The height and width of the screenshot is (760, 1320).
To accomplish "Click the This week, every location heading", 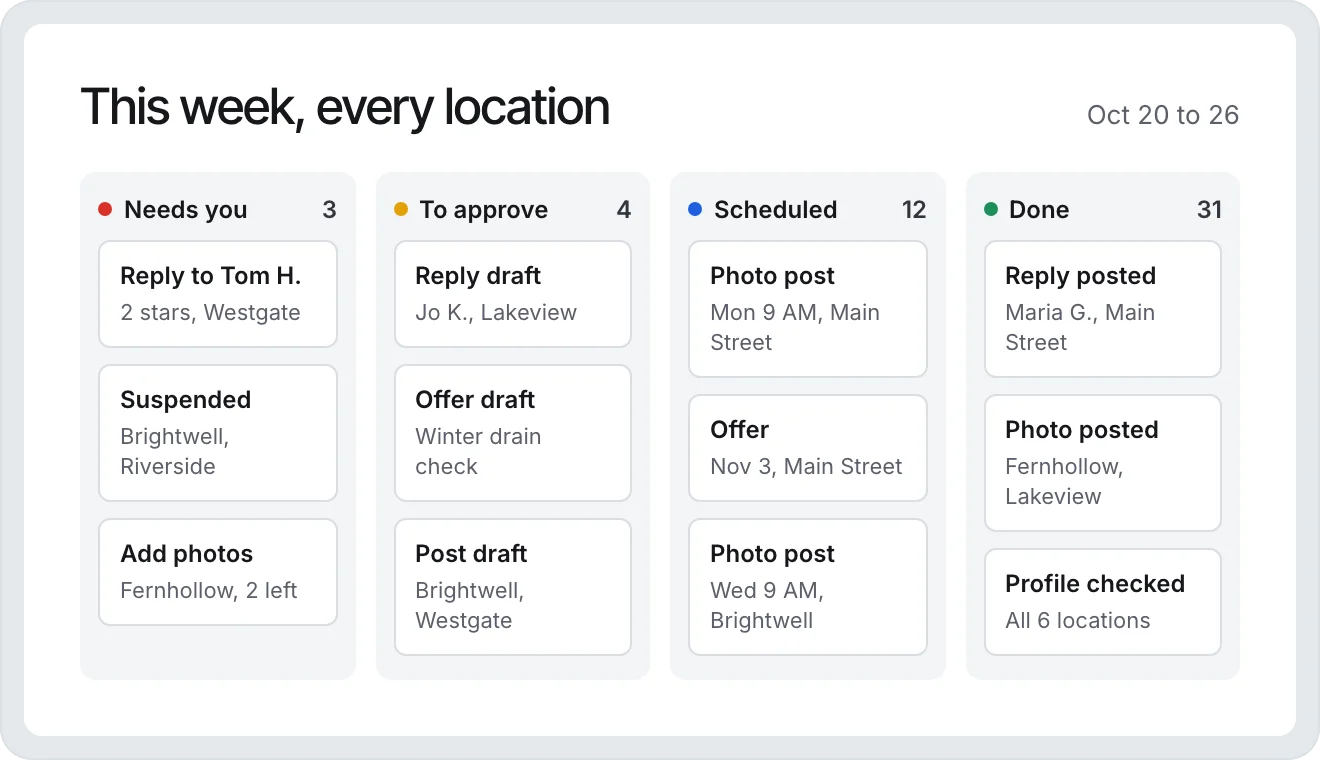I will click(x=345, y=107).
